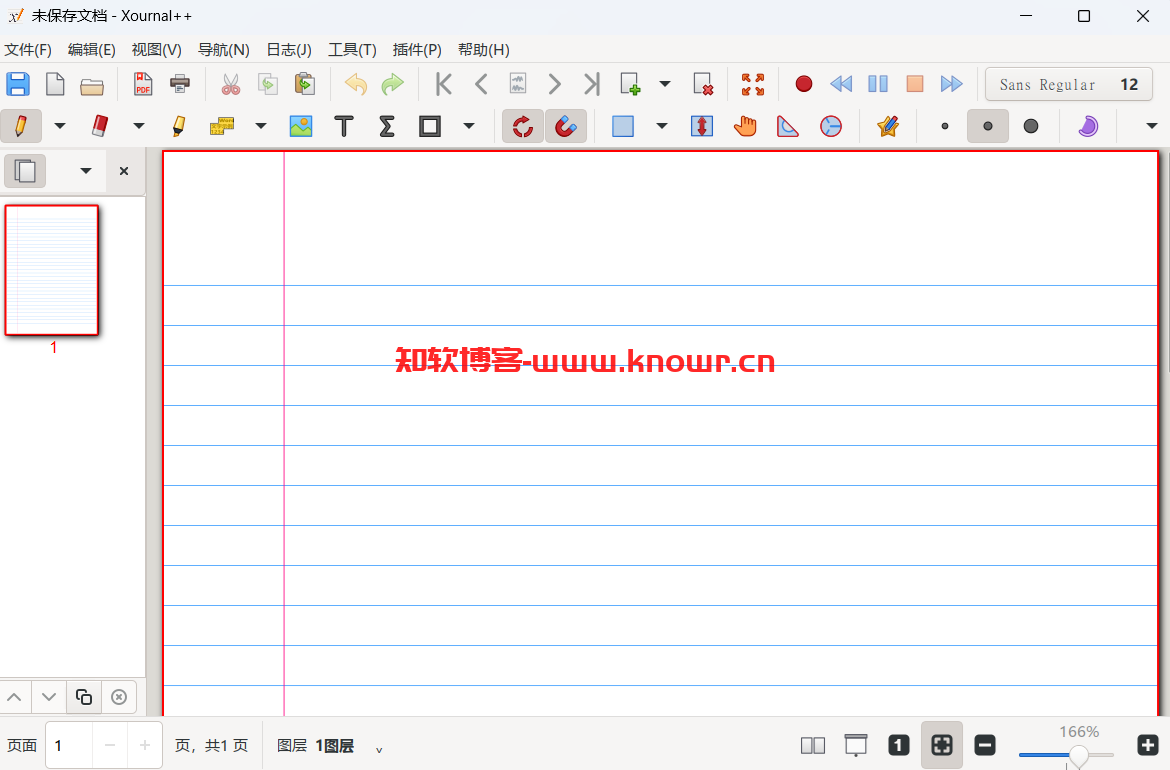Open the 日志(J) menu

[289, 50]
